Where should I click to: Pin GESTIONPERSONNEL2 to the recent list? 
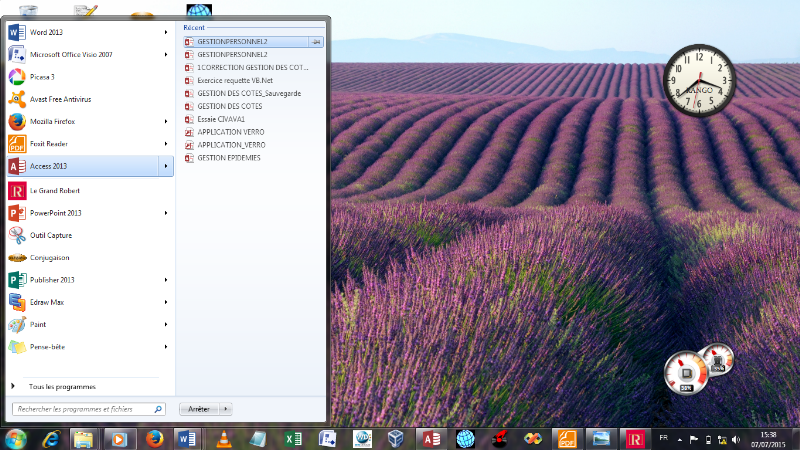[316, 42]
